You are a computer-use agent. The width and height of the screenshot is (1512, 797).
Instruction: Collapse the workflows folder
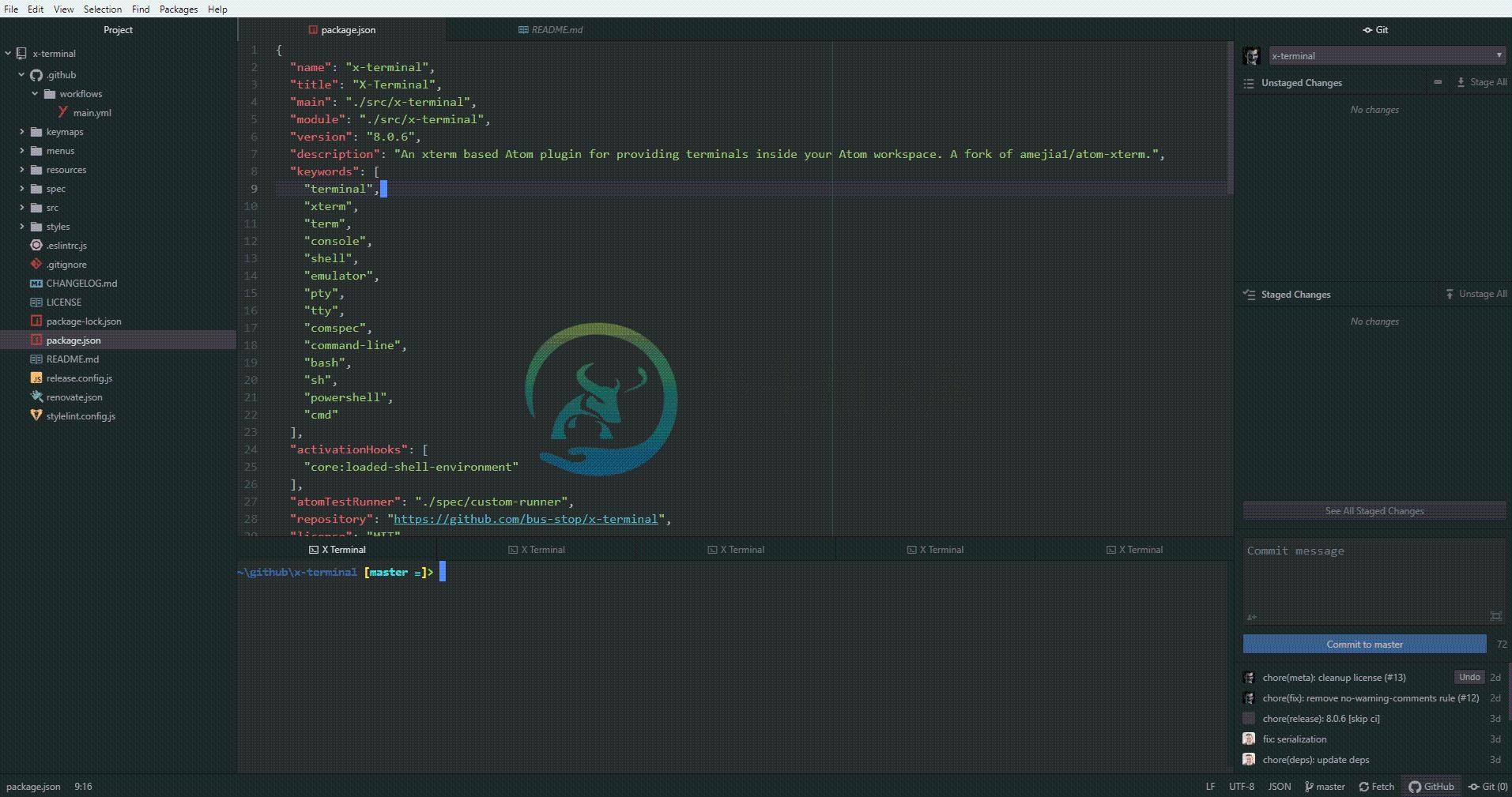pyautogui.click(x=35, y=94)
